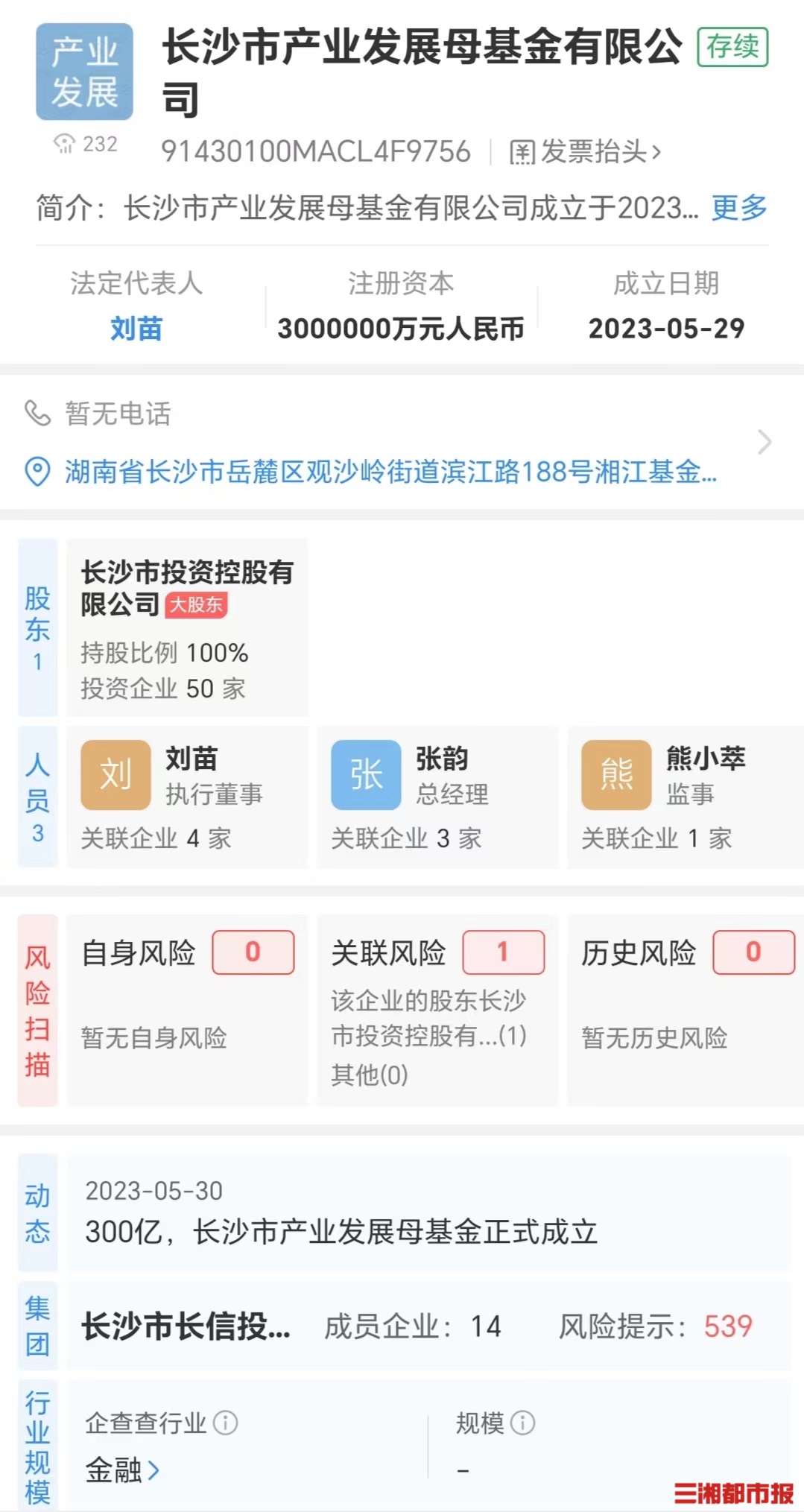Tap the 刘 avatar icon
This screenshot has width=804, height=1512.
coord(115,775)
